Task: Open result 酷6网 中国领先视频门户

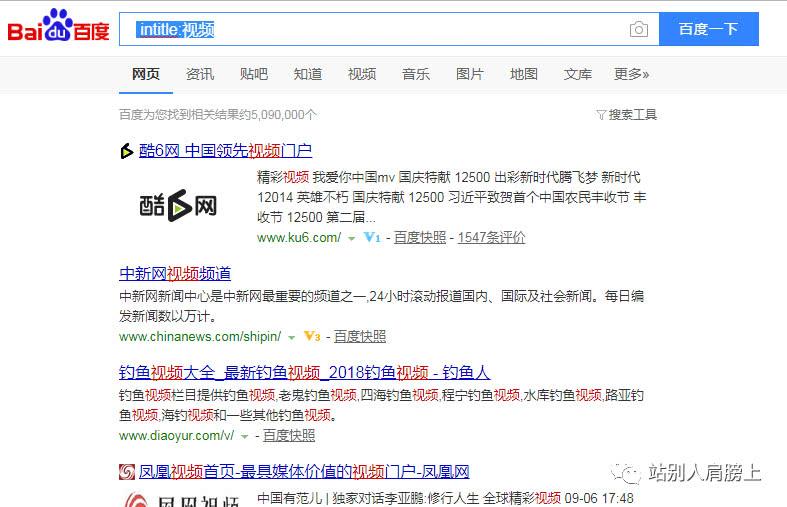Action: [225, 151]
